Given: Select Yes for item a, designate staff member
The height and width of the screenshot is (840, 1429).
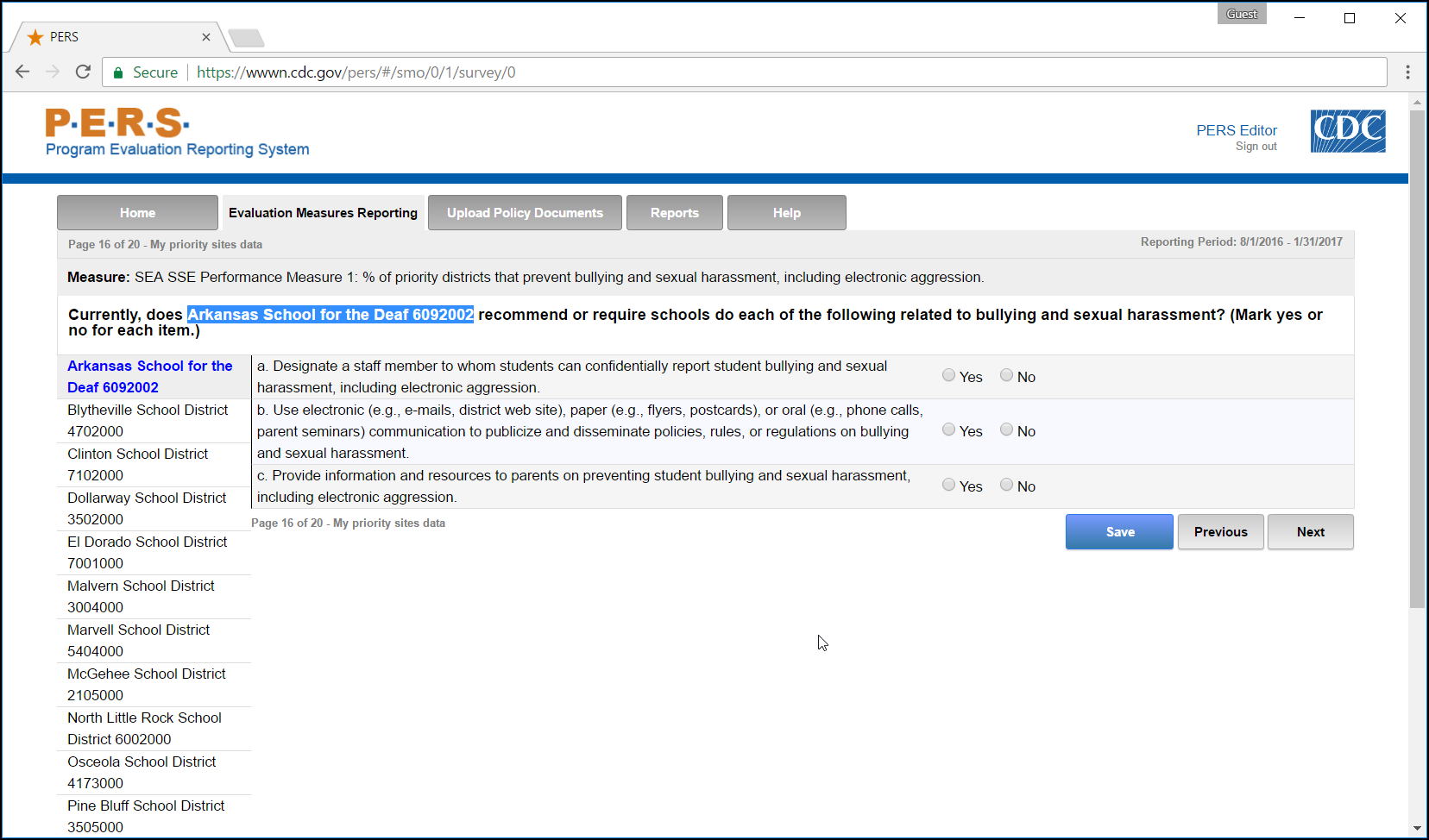Looking at the screenshot, I should tap(948, 375).
